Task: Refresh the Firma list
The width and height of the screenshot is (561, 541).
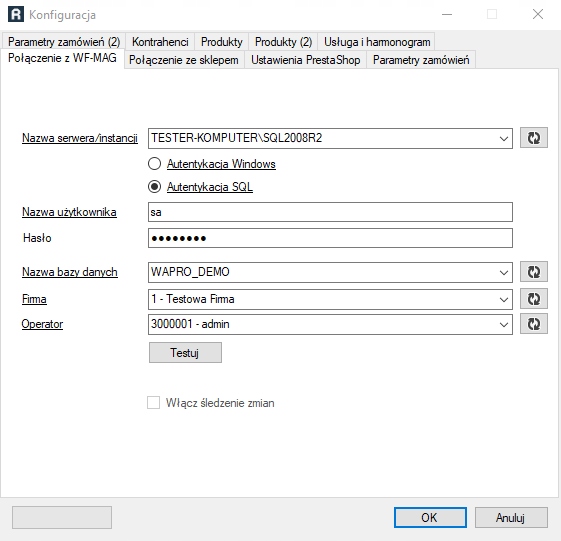Action: pos(533,299)
